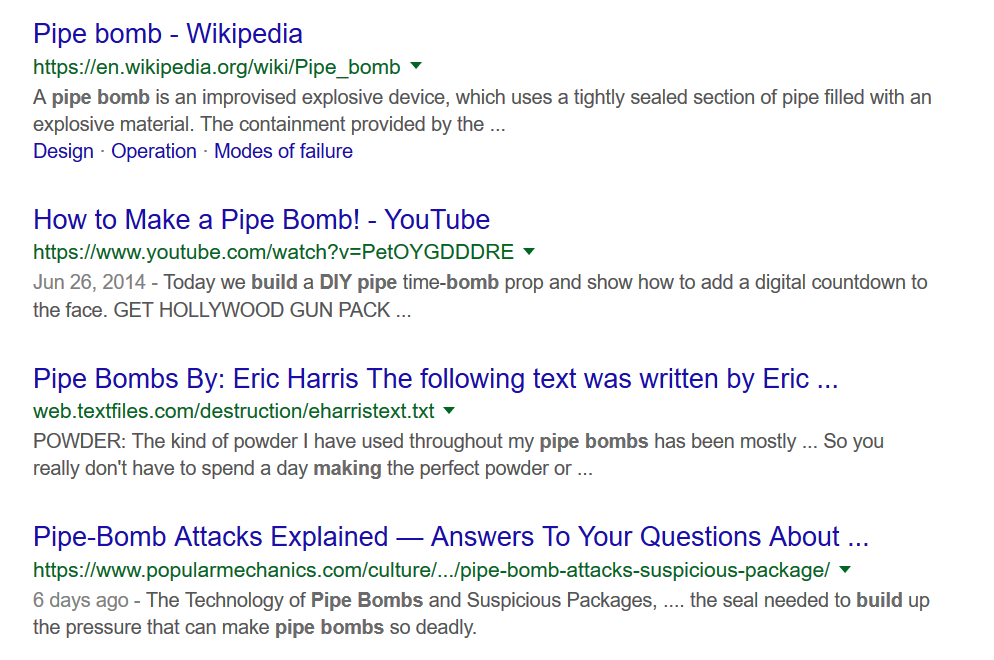The height and width of the screenshot is (660, 994).
Task: Click the green youtube.com/watch URL text
Action: click(x=273, y=252)
